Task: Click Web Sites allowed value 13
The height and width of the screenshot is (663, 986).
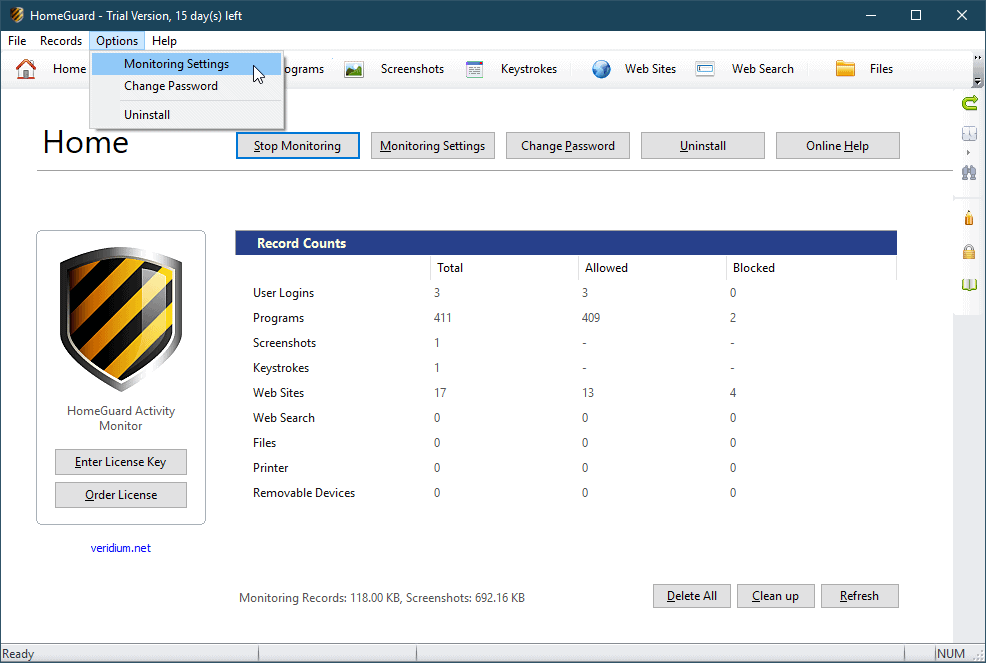Action: tap(588, 393)
